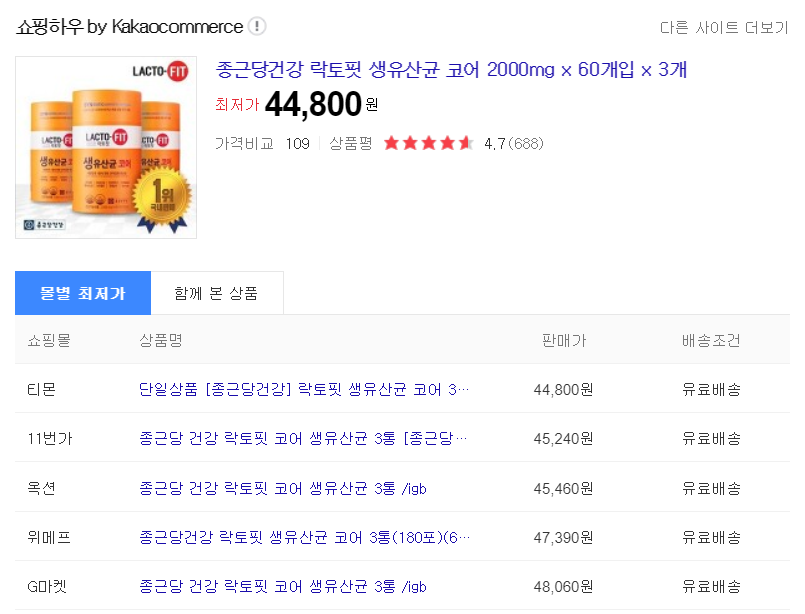Viewport: 805px width, 614px height.
Task: Click the star rating icons
Action: (428, 143)
